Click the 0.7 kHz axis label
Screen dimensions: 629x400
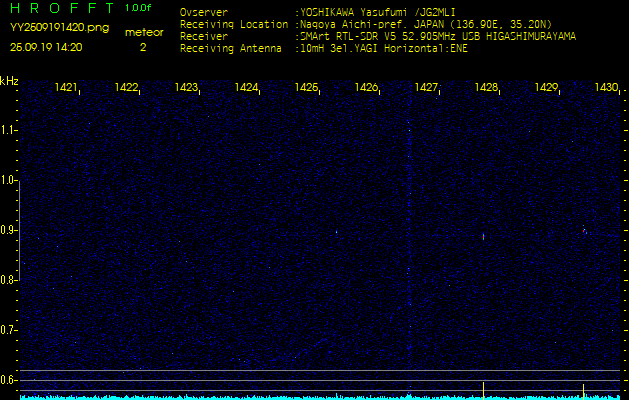click(8, 330)
